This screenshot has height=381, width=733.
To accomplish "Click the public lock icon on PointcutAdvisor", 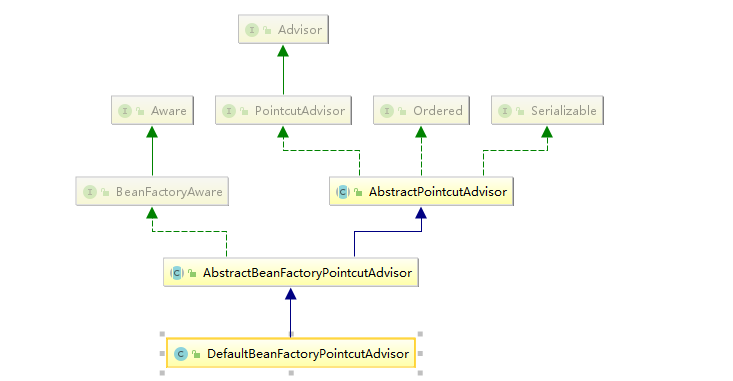I will pos(244,111).
